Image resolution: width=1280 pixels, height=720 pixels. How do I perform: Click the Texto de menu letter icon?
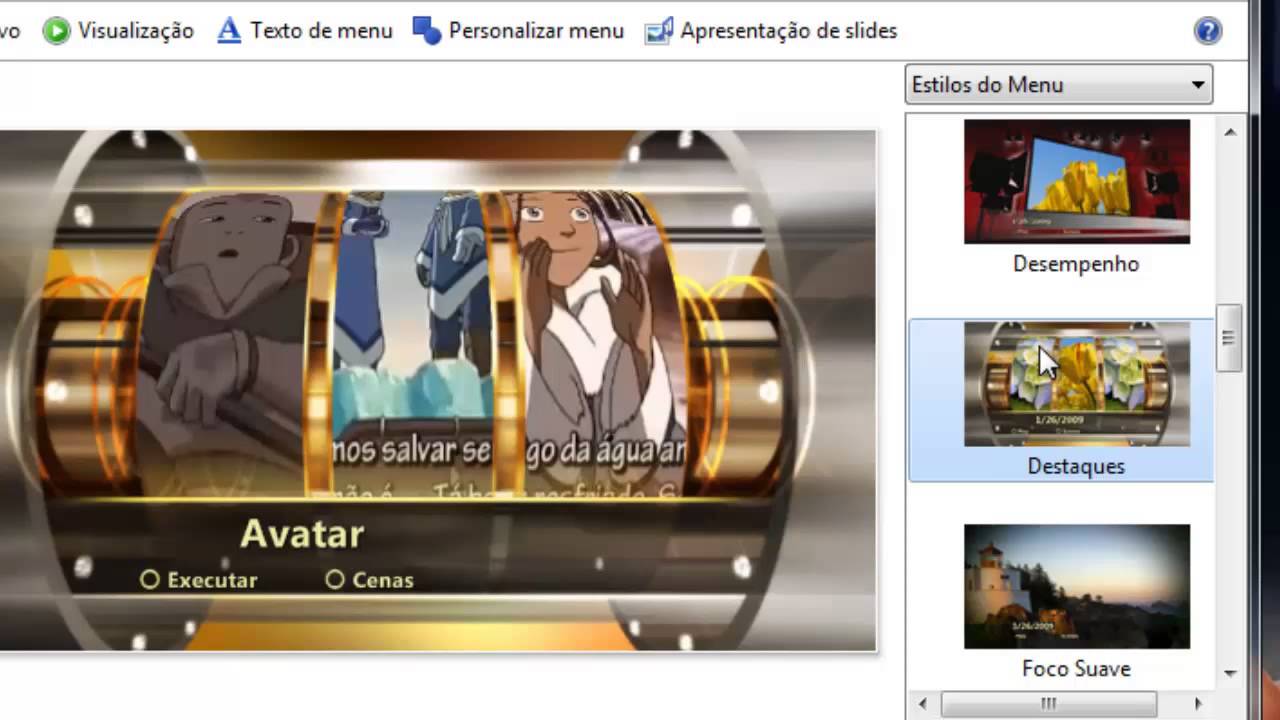coord(229,31)
